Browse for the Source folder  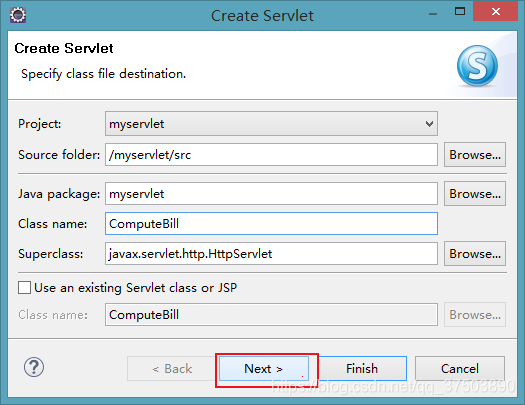[x=475, y=155]
